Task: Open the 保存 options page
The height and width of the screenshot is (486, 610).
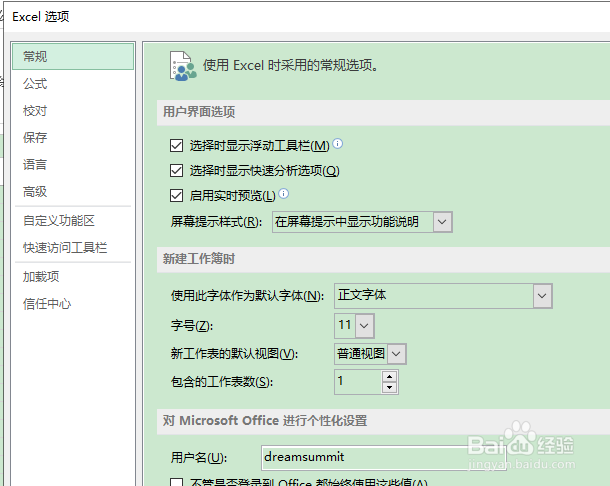Action: click(35, 137)
